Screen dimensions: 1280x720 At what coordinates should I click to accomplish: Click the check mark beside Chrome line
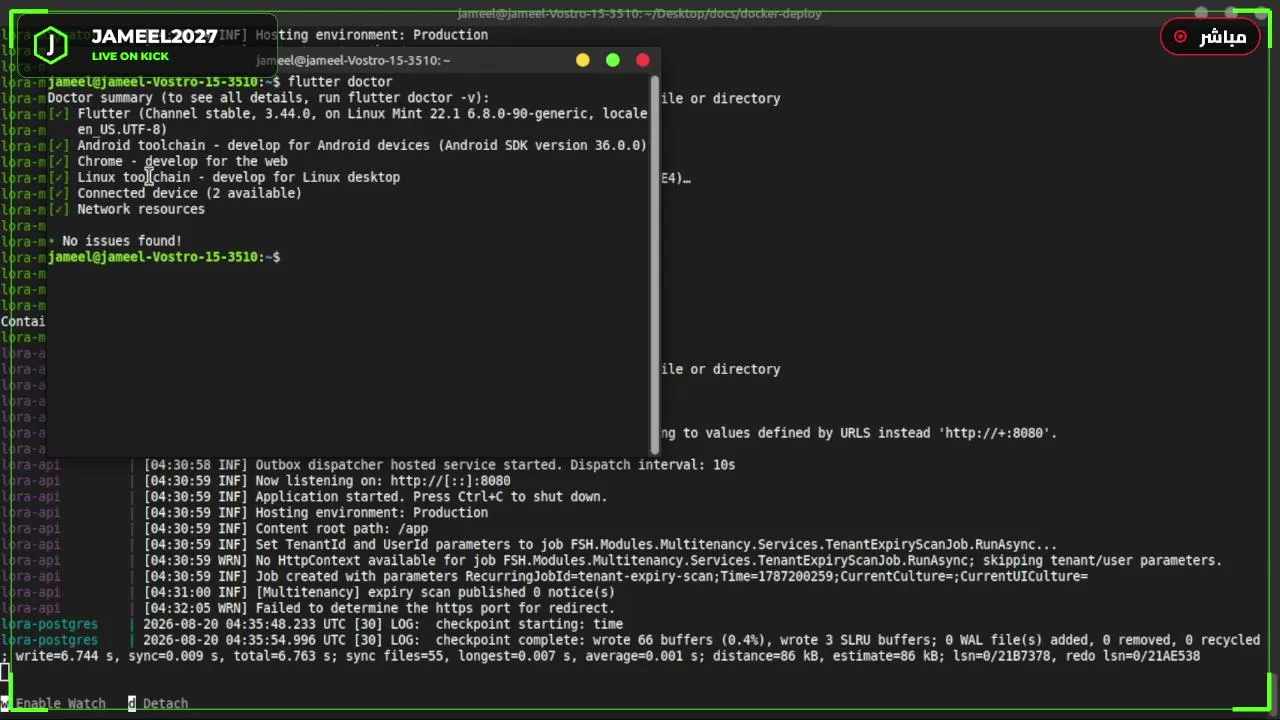(59, 161)
